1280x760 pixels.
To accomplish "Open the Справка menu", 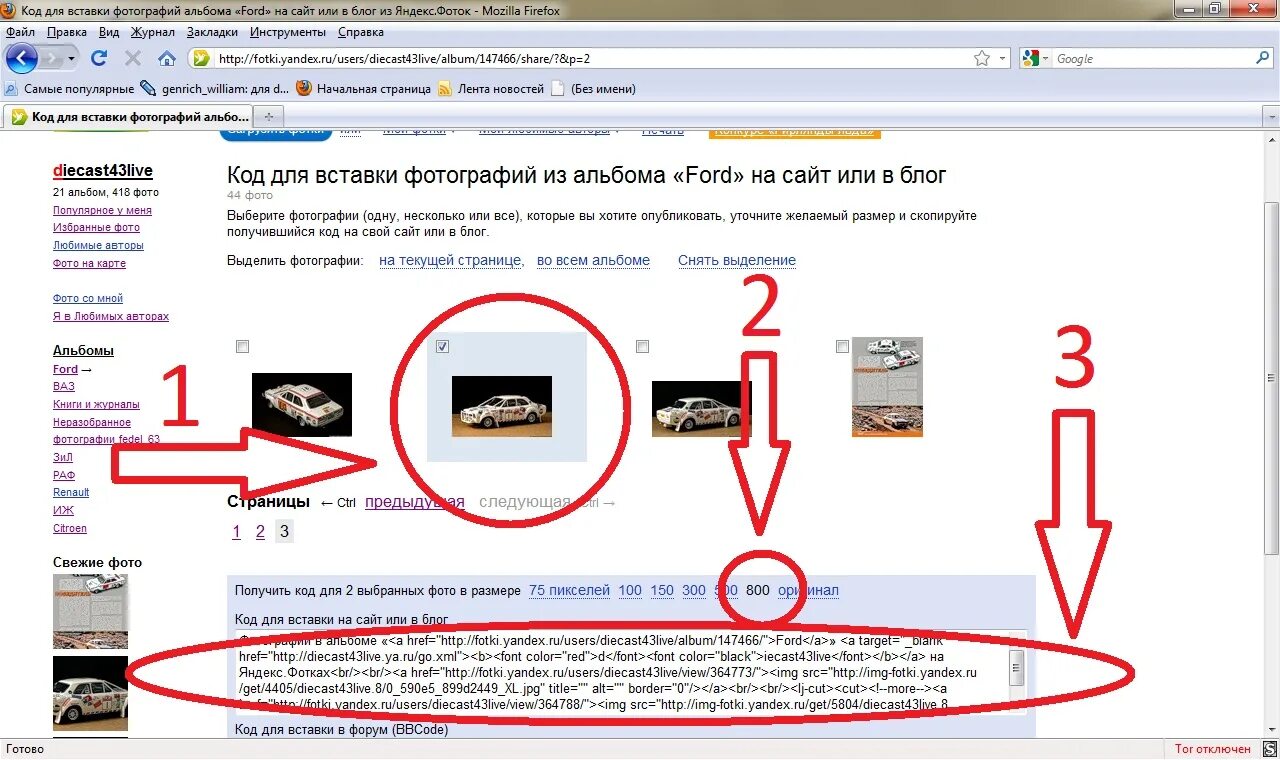I will coord(361,32).
